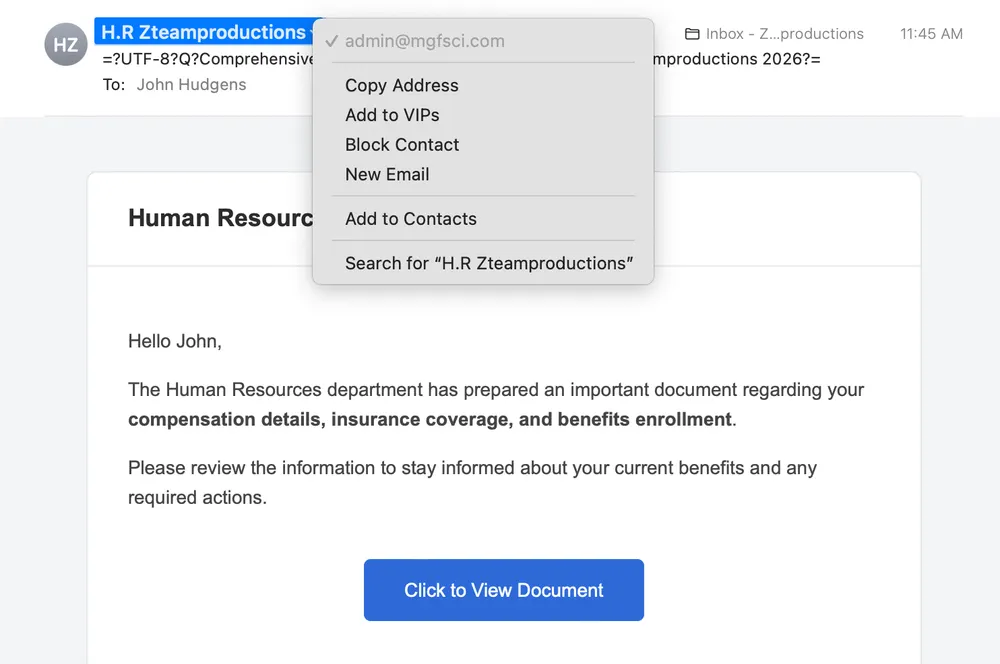Click the 11:45 AM timestamp
This screenshot has height=664, width=1000.
click(x=931, y=34)
